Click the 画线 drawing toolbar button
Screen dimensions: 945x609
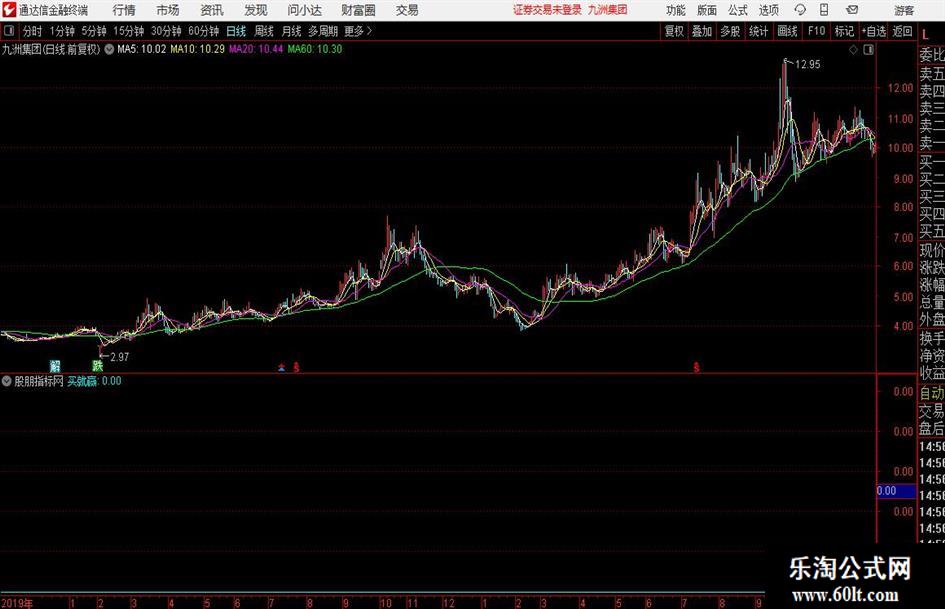[788, 31]
